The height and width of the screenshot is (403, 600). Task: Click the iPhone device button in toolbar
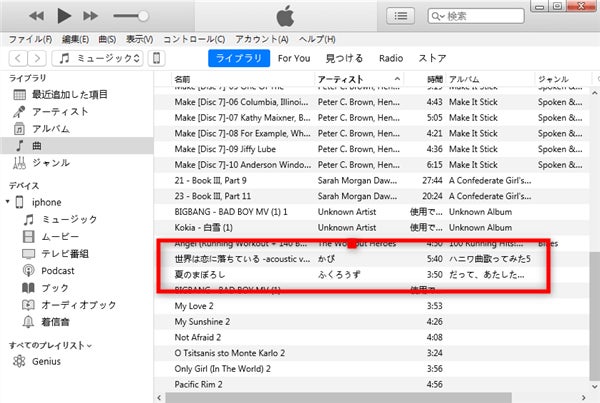tap(157, 59)
